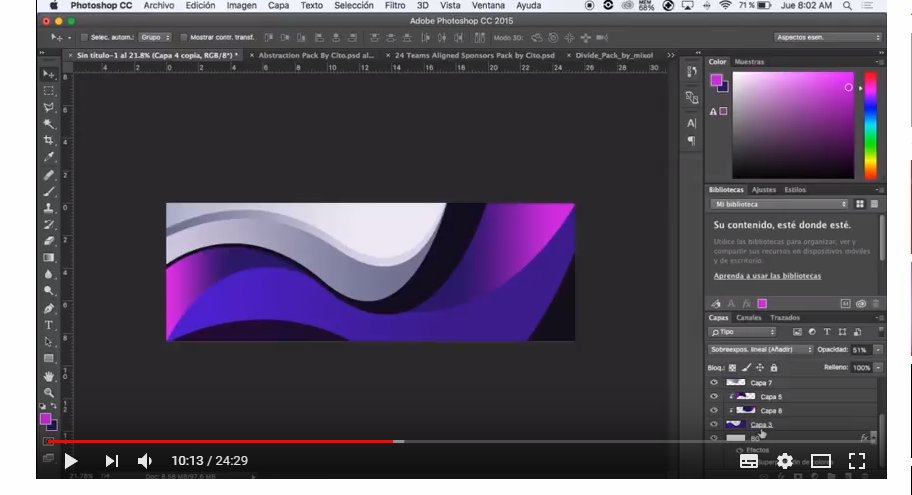The height and width of the screenshot is (495, 912).
Task: Select the Horizontal Type tool
Action: (x=49, y=325)
